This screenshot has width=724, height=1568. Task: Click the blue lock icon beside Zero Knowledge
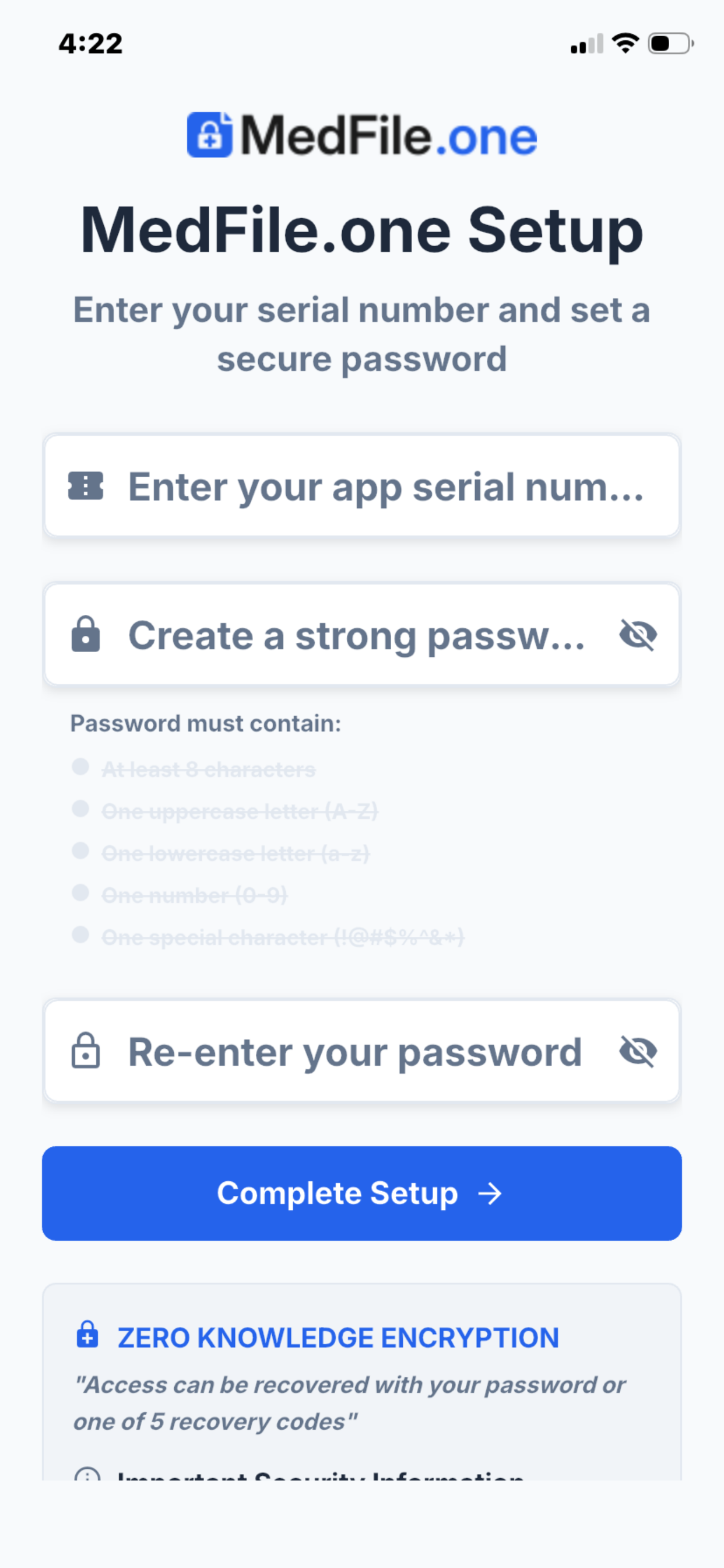87,1334
